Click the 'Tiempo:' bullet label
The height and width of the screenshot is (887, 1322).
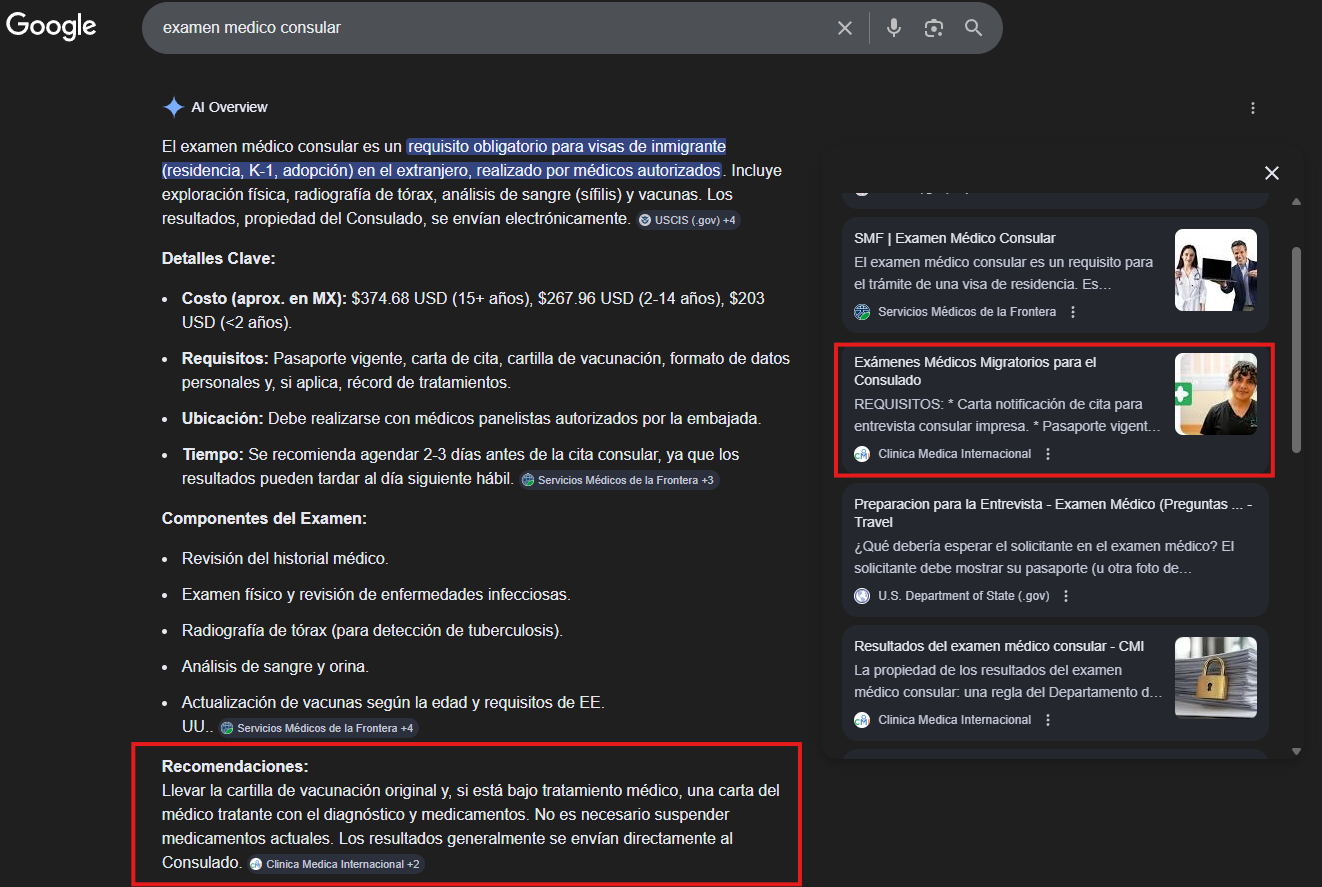[212, 454]
